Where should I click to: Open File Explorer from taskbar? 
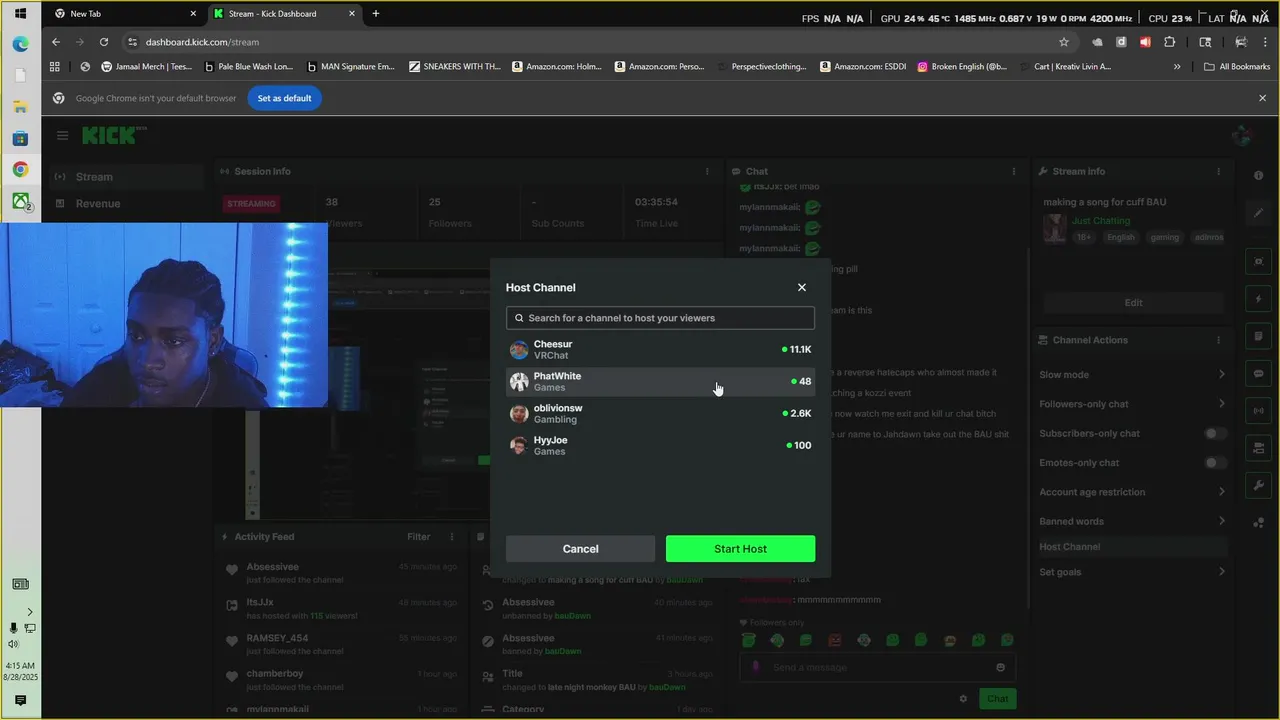[20, 107]
